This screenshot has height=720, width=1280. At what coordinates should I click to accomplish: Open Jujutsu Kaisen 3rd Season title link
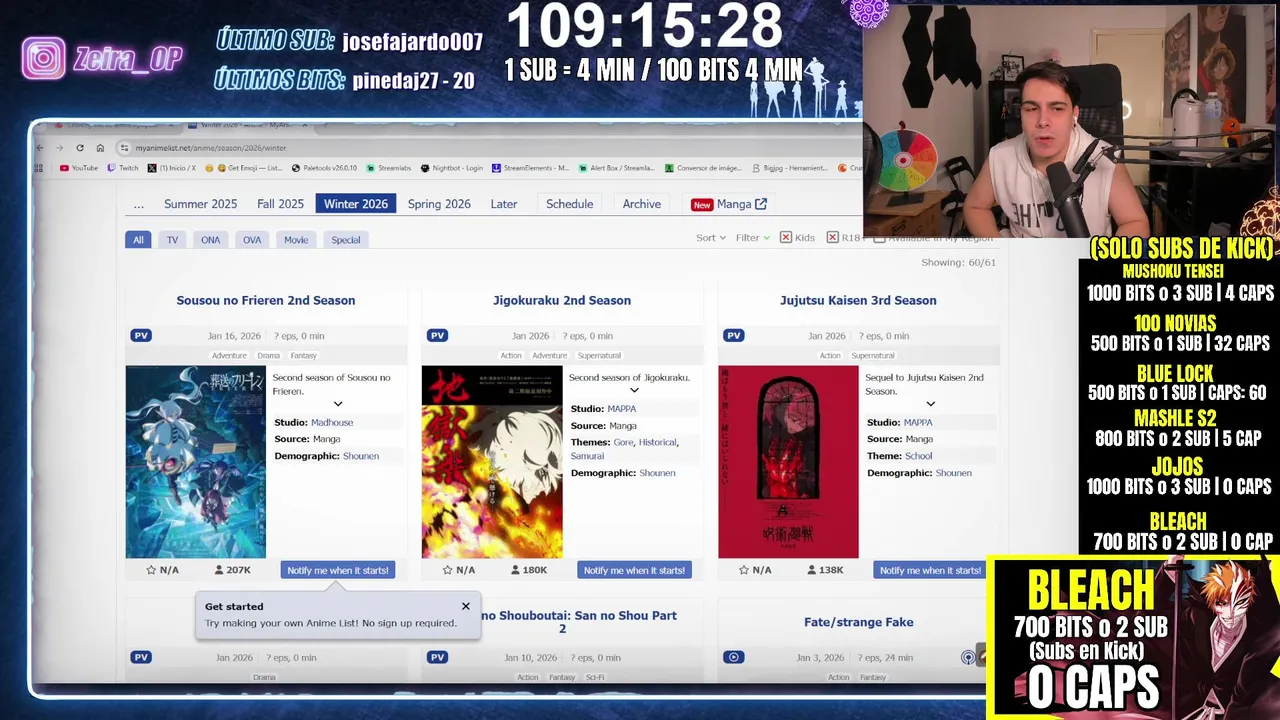[858, 300]
